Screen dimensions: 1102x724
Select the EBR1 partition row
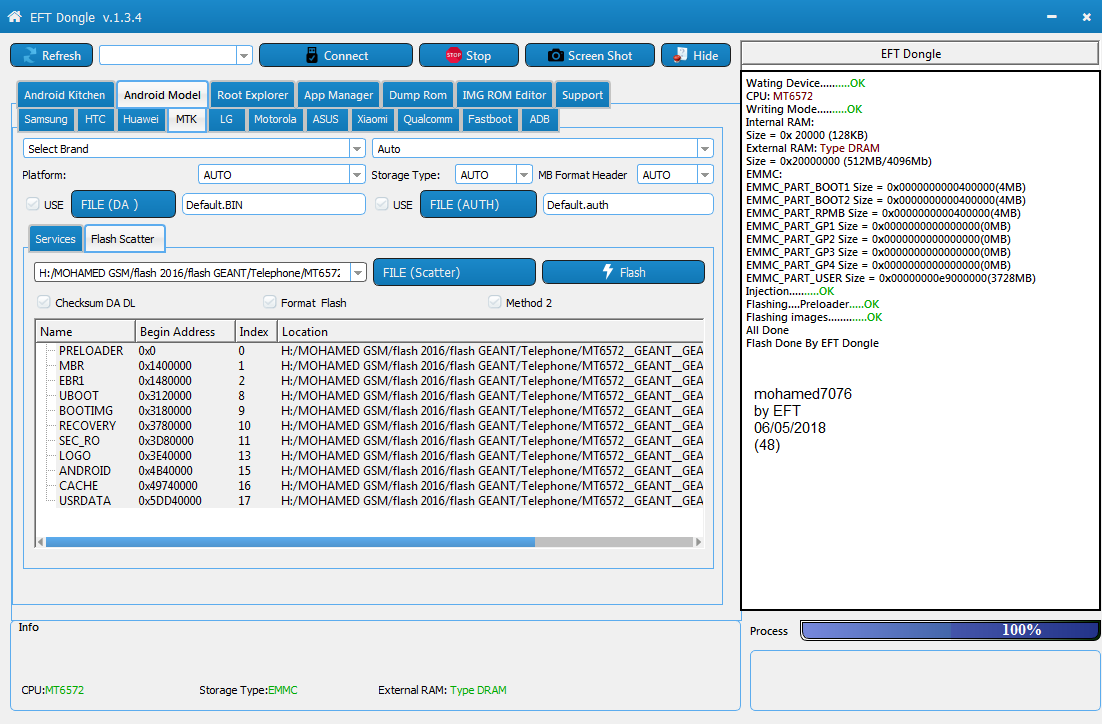click(x=370, y=381)
